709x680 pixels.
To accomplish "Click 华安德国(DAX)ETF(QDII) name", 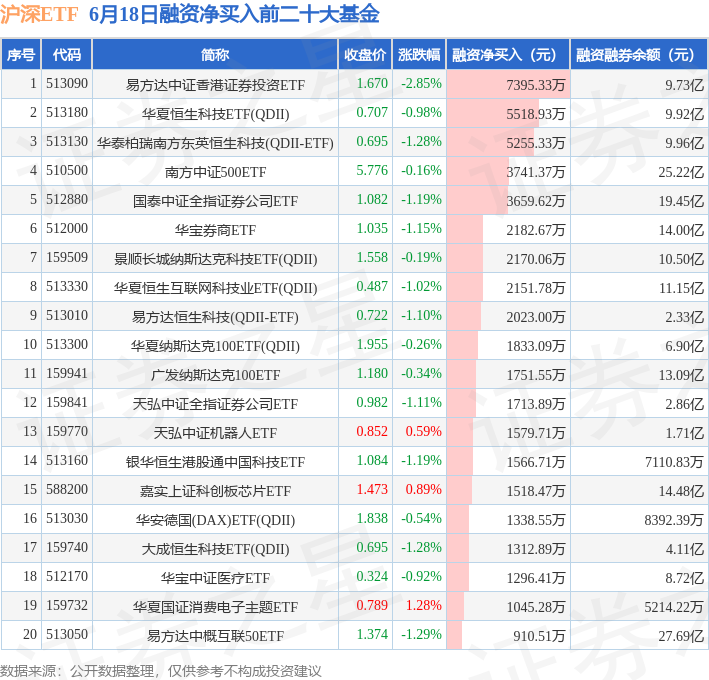I will 215,519.
